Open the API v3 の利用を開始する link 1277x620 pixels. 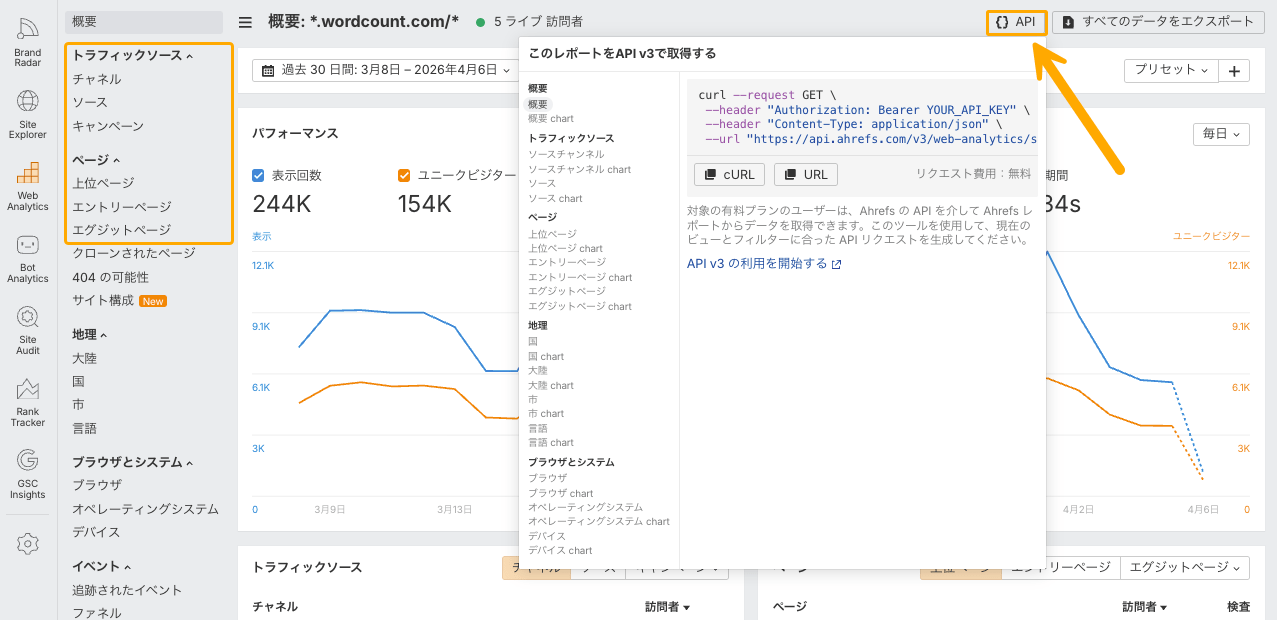pos(764,264)
